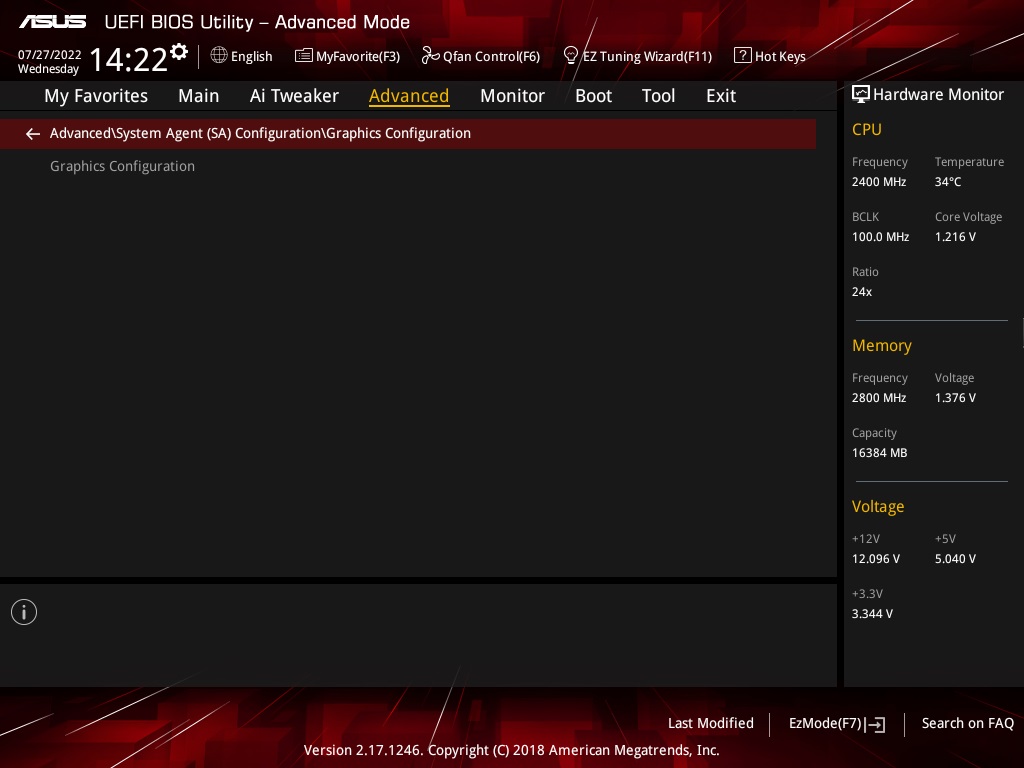Click the CPU Frequency 2400 MHz value
1024x768 pixels.
coord(879,182)
